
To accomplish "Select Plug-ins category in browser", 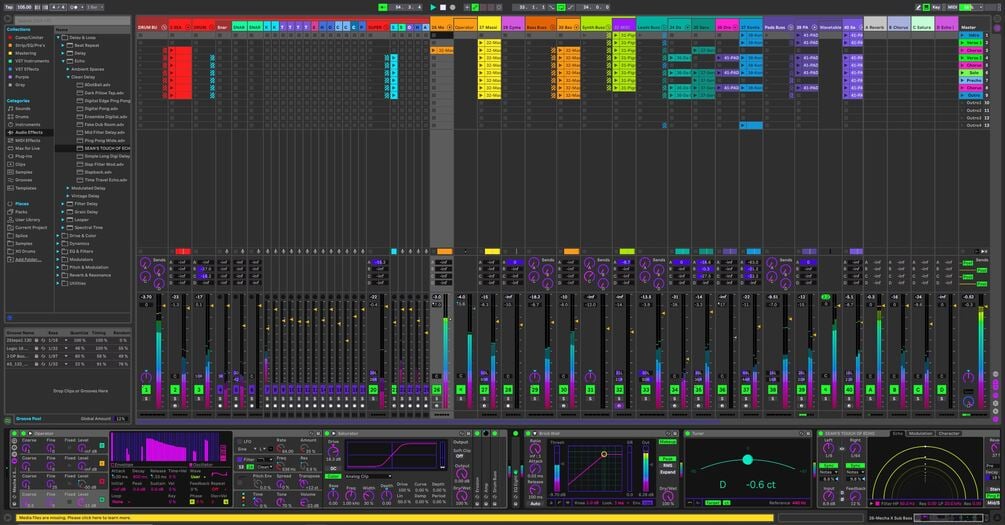I will (24, 156).
